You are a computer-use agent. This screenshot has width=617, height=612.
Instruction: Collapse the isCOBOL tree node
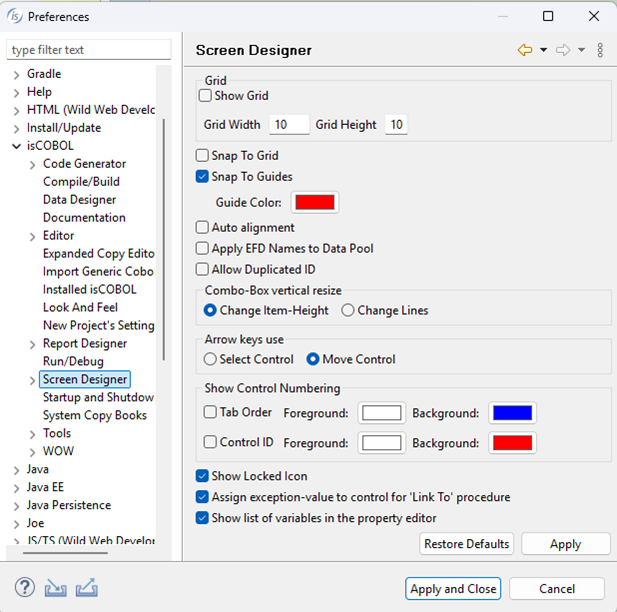[16, 146]
